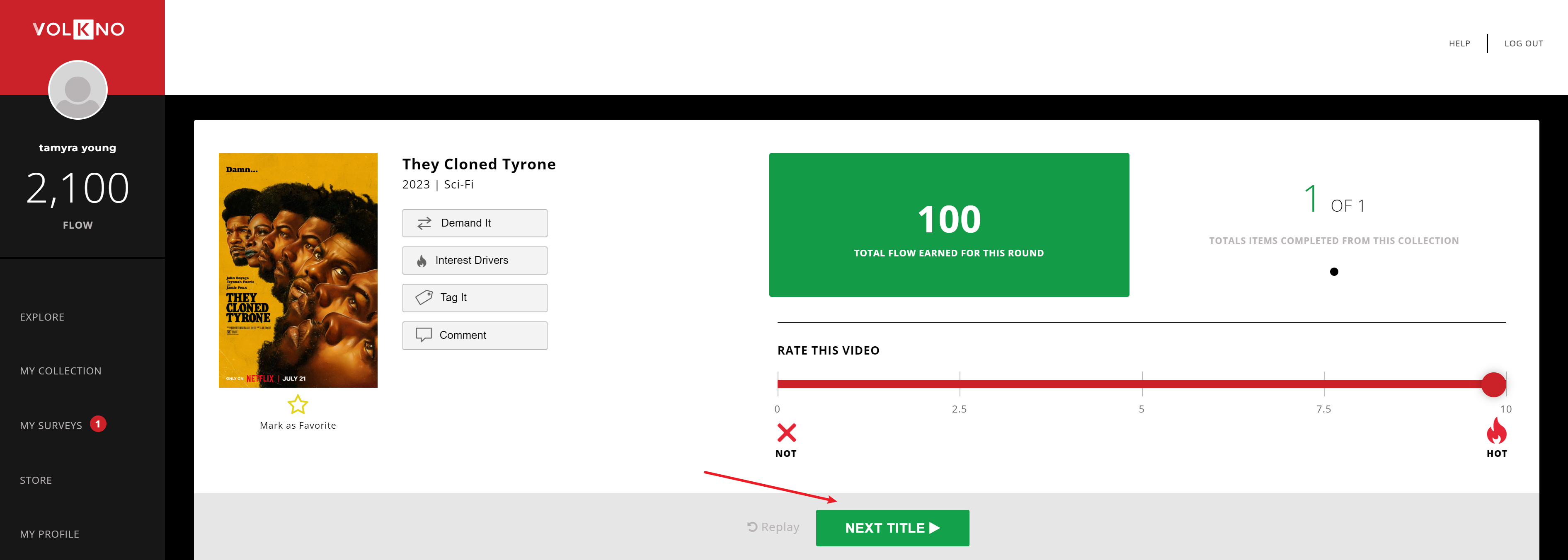Click the Tag It button
Image resolution: width=1568 pixels, height=560 pixels.
point(474,298)
